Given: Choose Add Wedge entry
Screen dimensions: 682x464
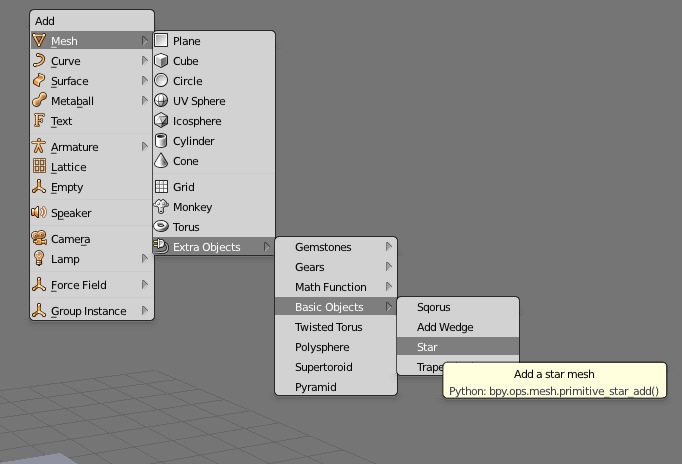Looking at the screenshot, I should 458,327.
